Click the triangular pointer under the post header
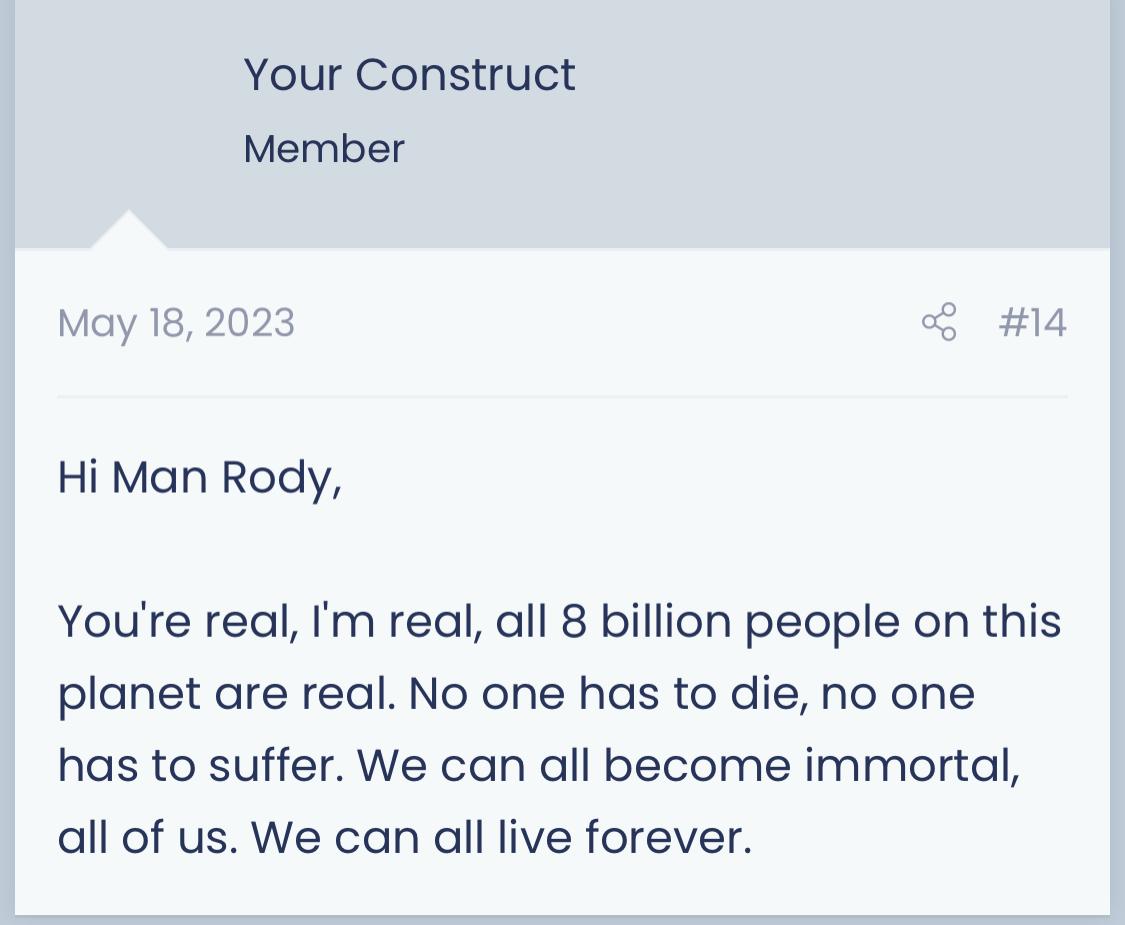 (x=128, y=230)
